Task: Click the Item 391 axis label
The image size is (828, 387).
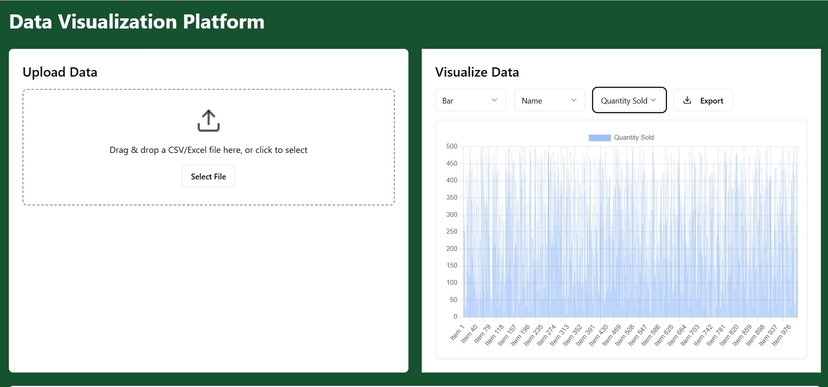Action: pyautogui.click(x=585, y=334)
